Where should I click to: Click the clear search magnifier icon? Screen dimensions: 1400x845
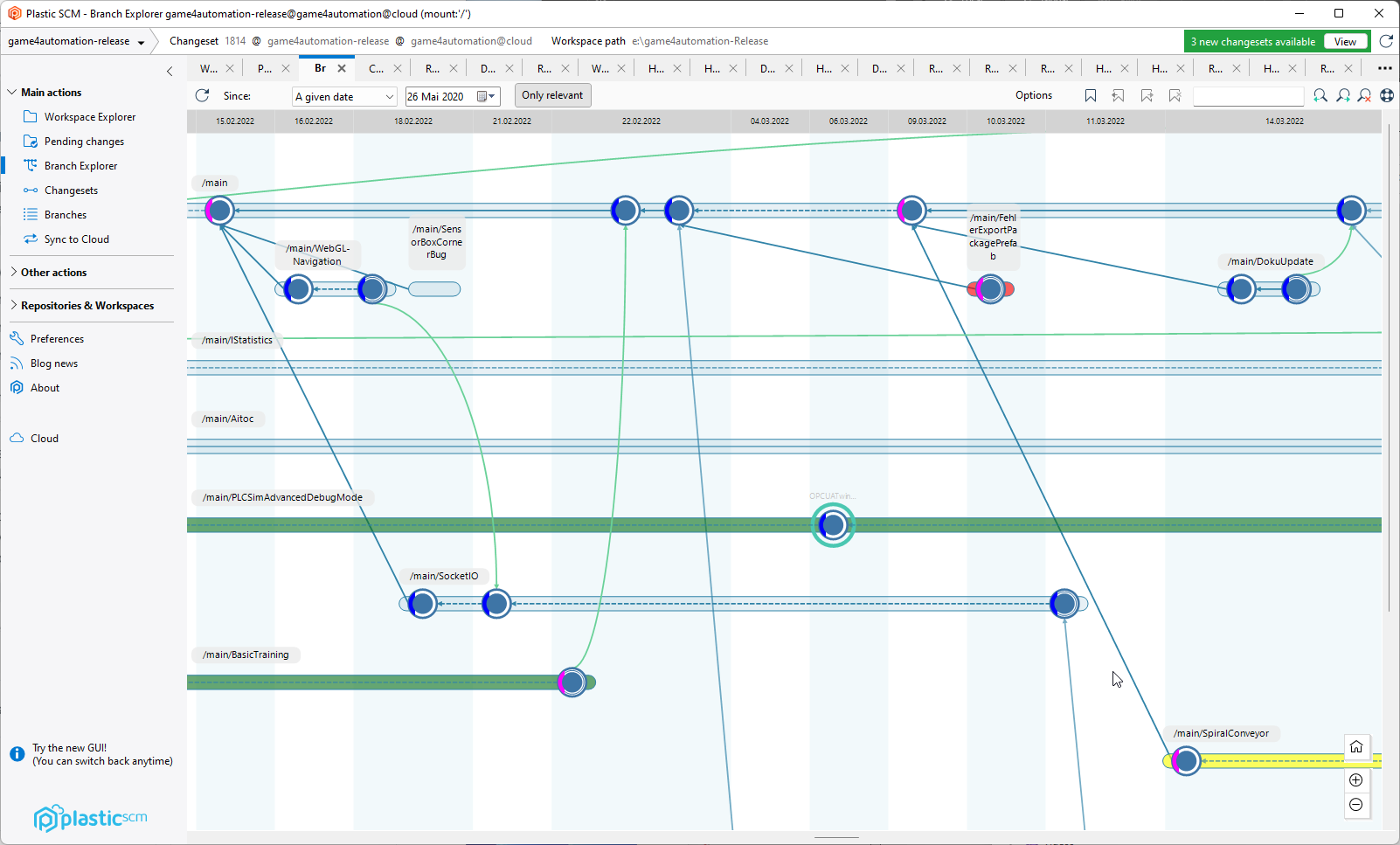(x=1364, y=96)
